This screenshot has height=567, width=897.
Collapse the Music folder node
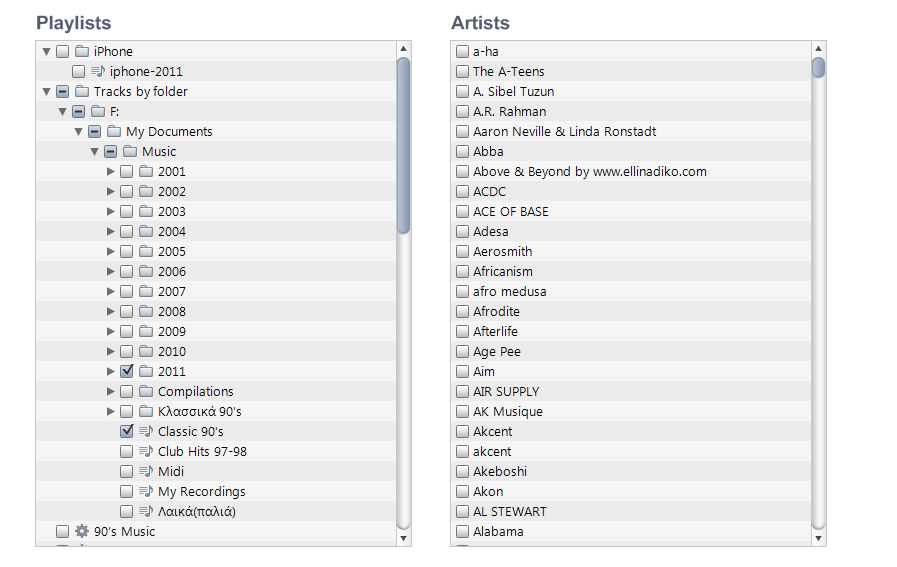pyautogui.click(x=94, y=152)
